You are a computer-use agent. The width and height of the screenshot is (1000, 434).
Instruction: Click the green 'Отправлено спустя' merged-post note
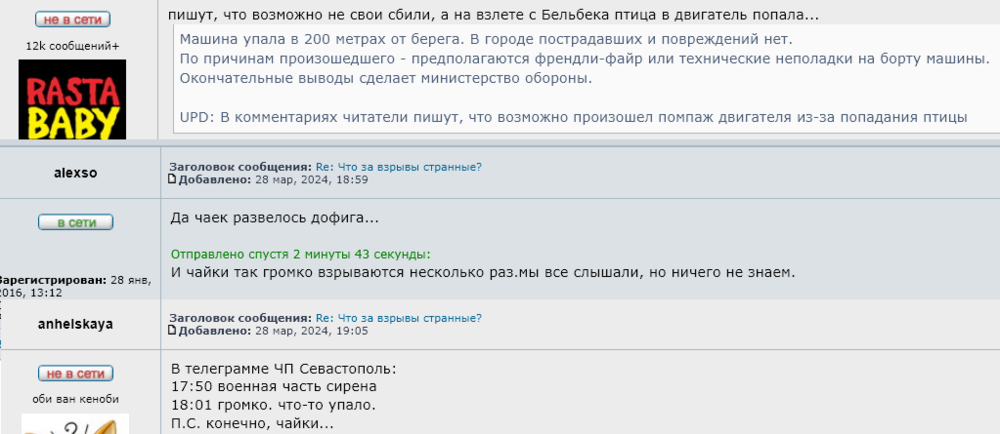tap(301, 254)
